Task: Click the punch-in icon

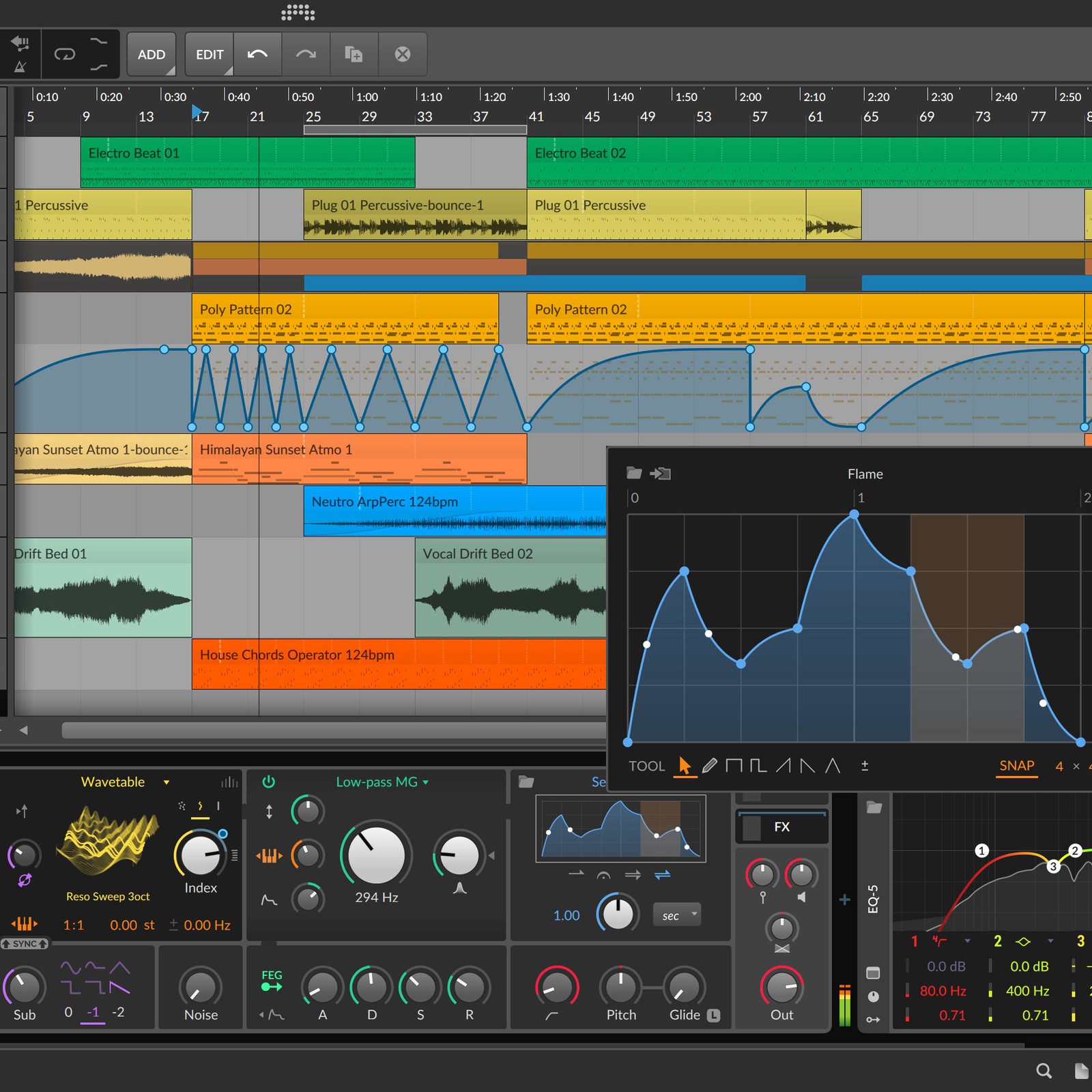Action: 99,42
